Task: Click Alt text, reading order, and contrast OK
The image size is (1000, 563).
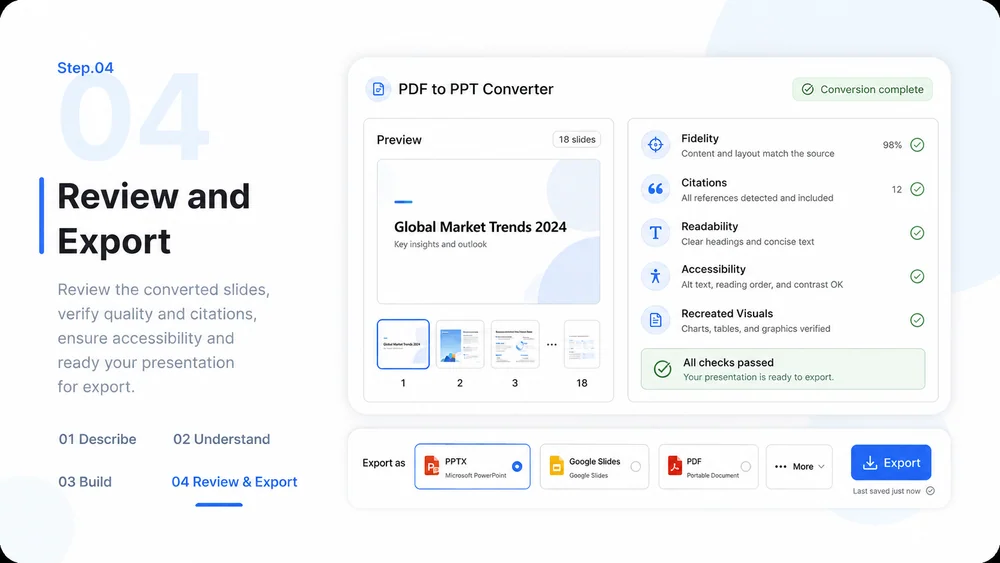Action: click(x=762, y=284)
